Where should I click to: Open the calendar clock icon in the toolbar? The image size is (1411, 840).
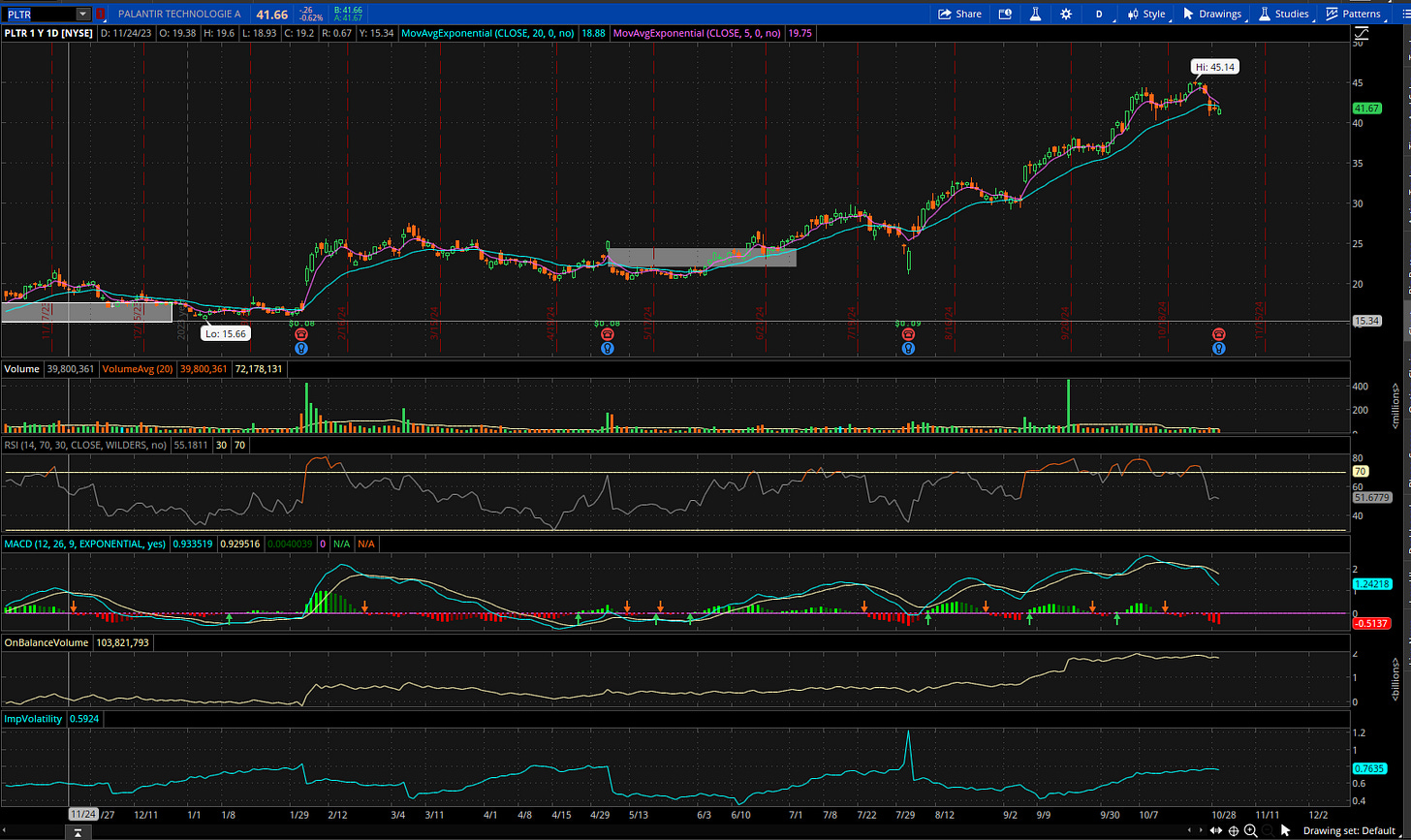1005,14
